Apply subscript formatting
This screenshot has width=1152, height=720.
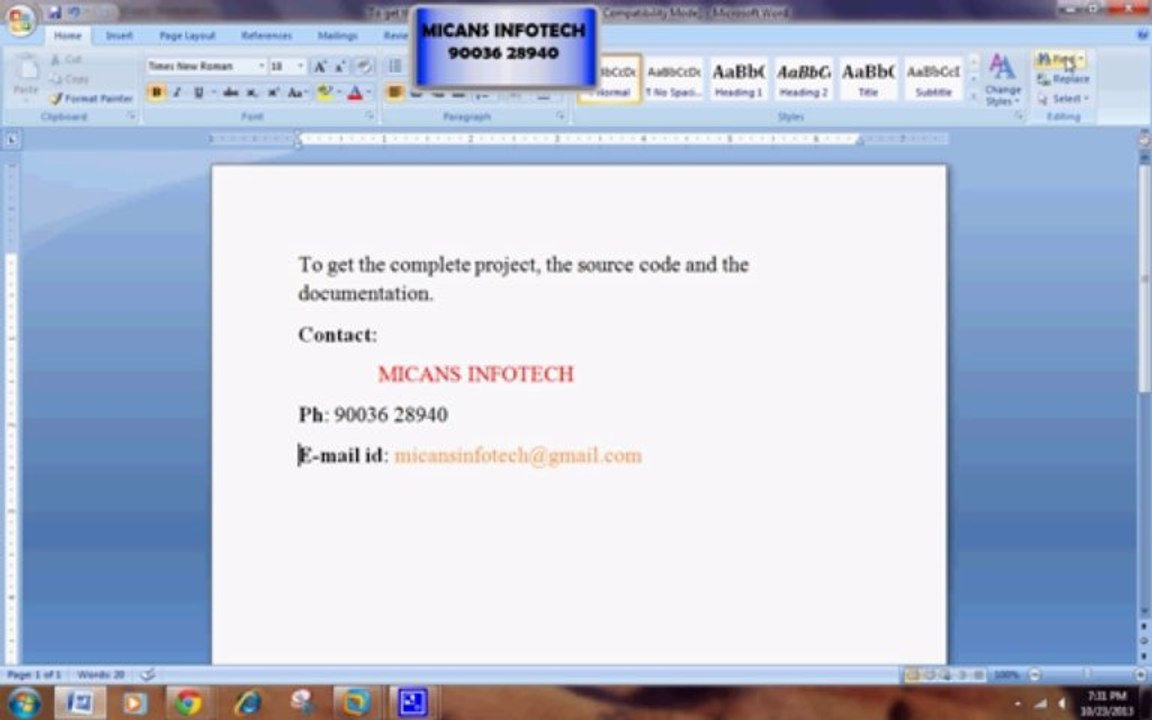(x=252, y=93)
